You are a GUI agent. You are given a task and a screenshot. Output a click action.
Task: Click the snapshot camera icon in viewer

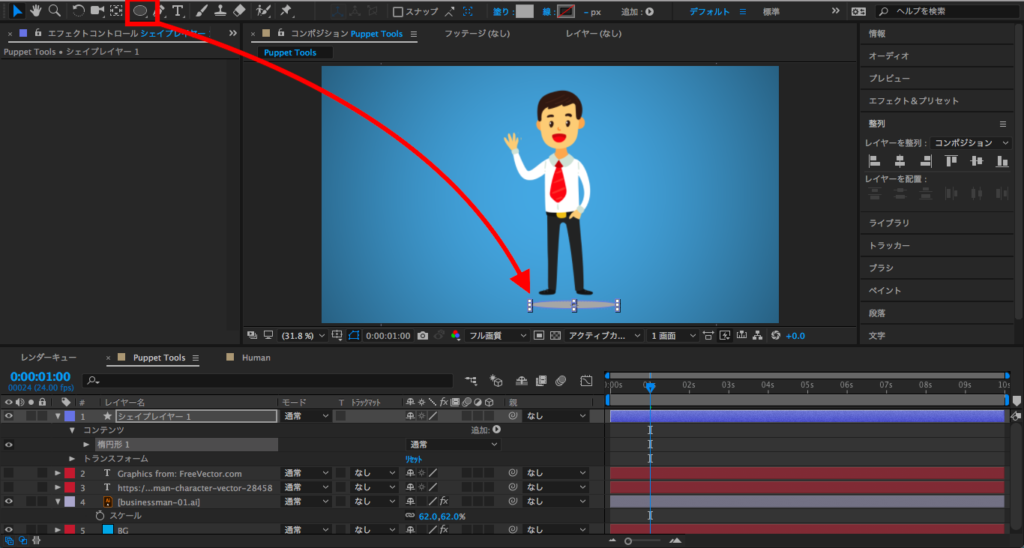423,335
